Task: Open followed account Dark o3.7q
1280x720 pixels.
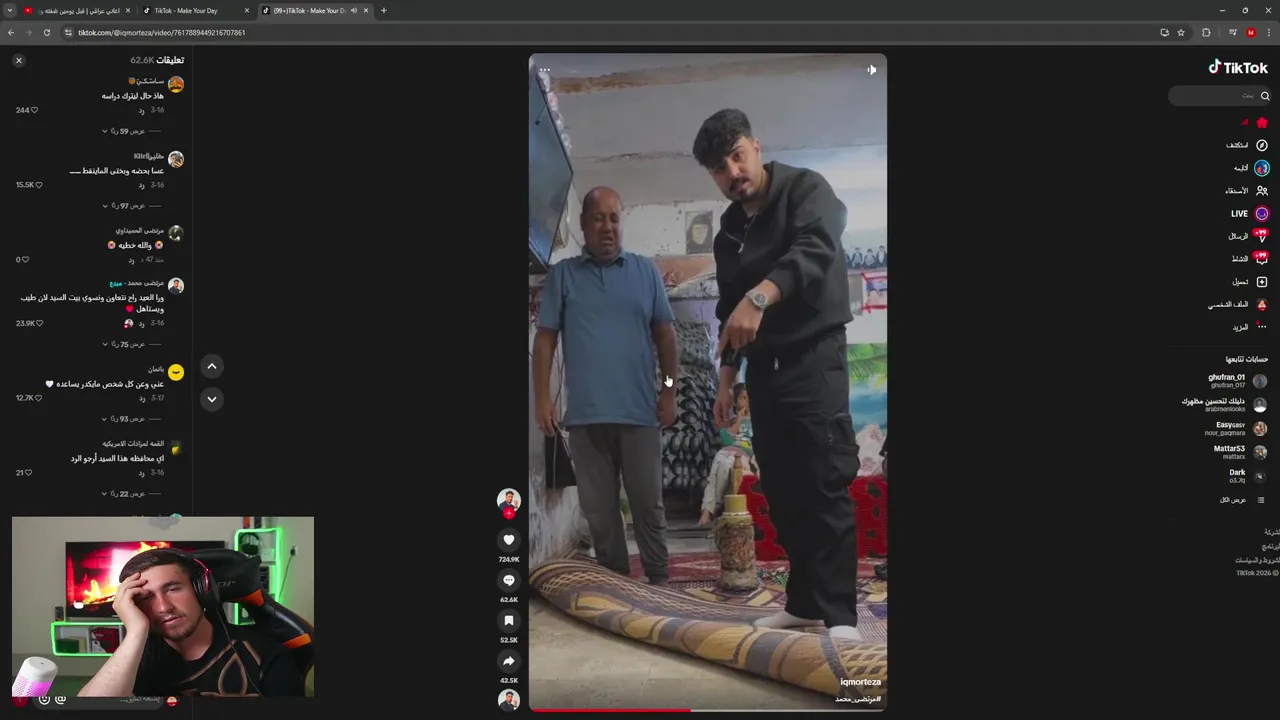Action: (1247, 476)
